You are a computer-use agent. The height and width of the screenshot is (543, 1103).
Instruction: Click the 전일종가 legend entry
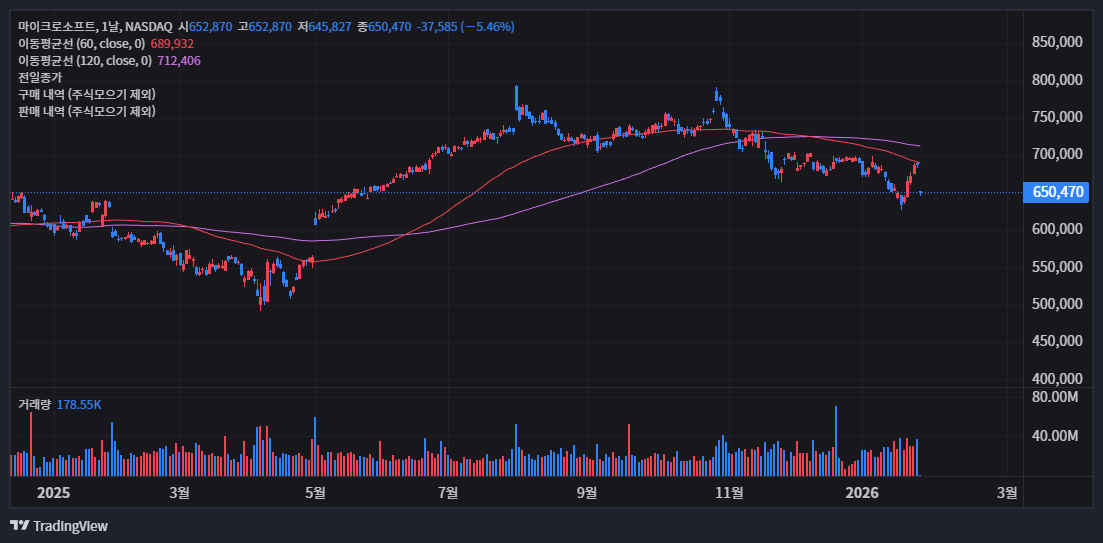tap(40, 77)
